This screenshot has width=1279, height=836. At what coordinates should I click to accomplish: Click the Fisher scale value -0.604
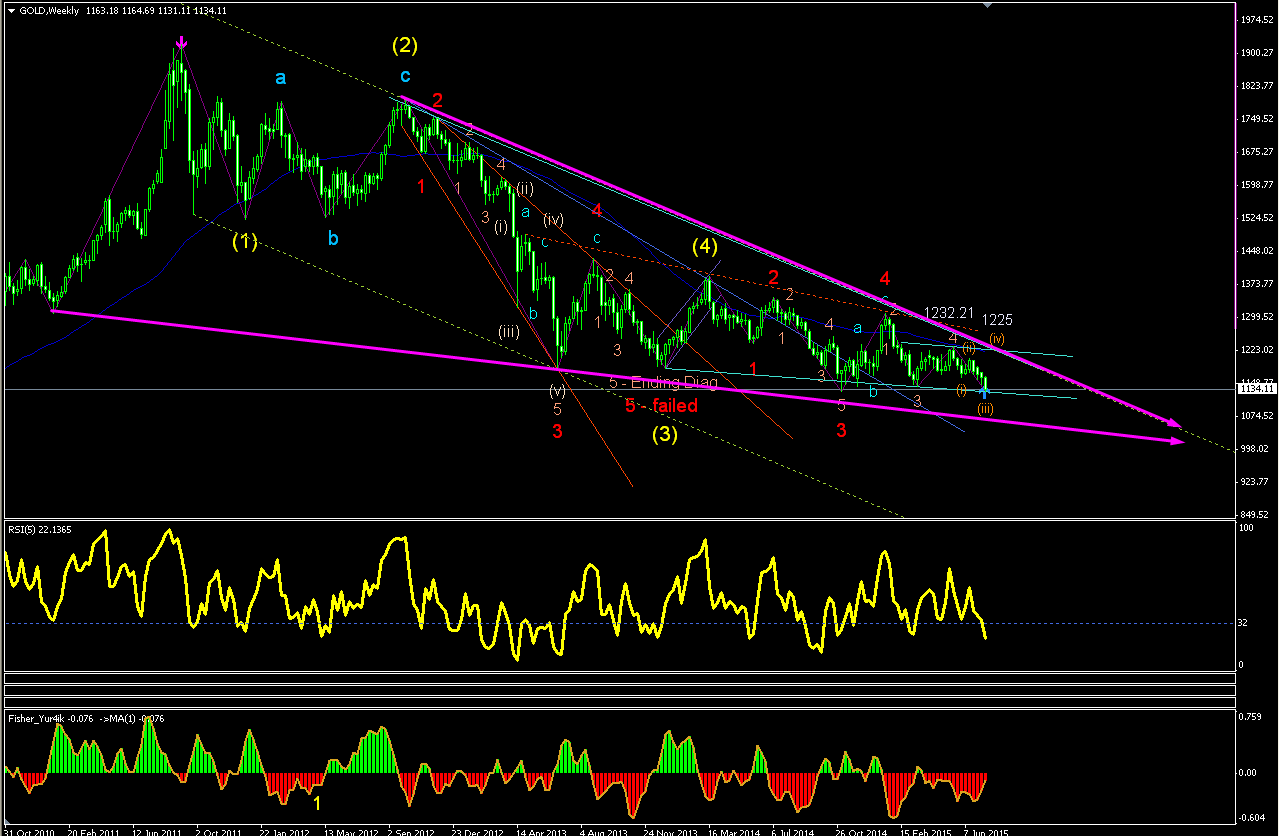pyautogui.click(x=1252, y=818)
